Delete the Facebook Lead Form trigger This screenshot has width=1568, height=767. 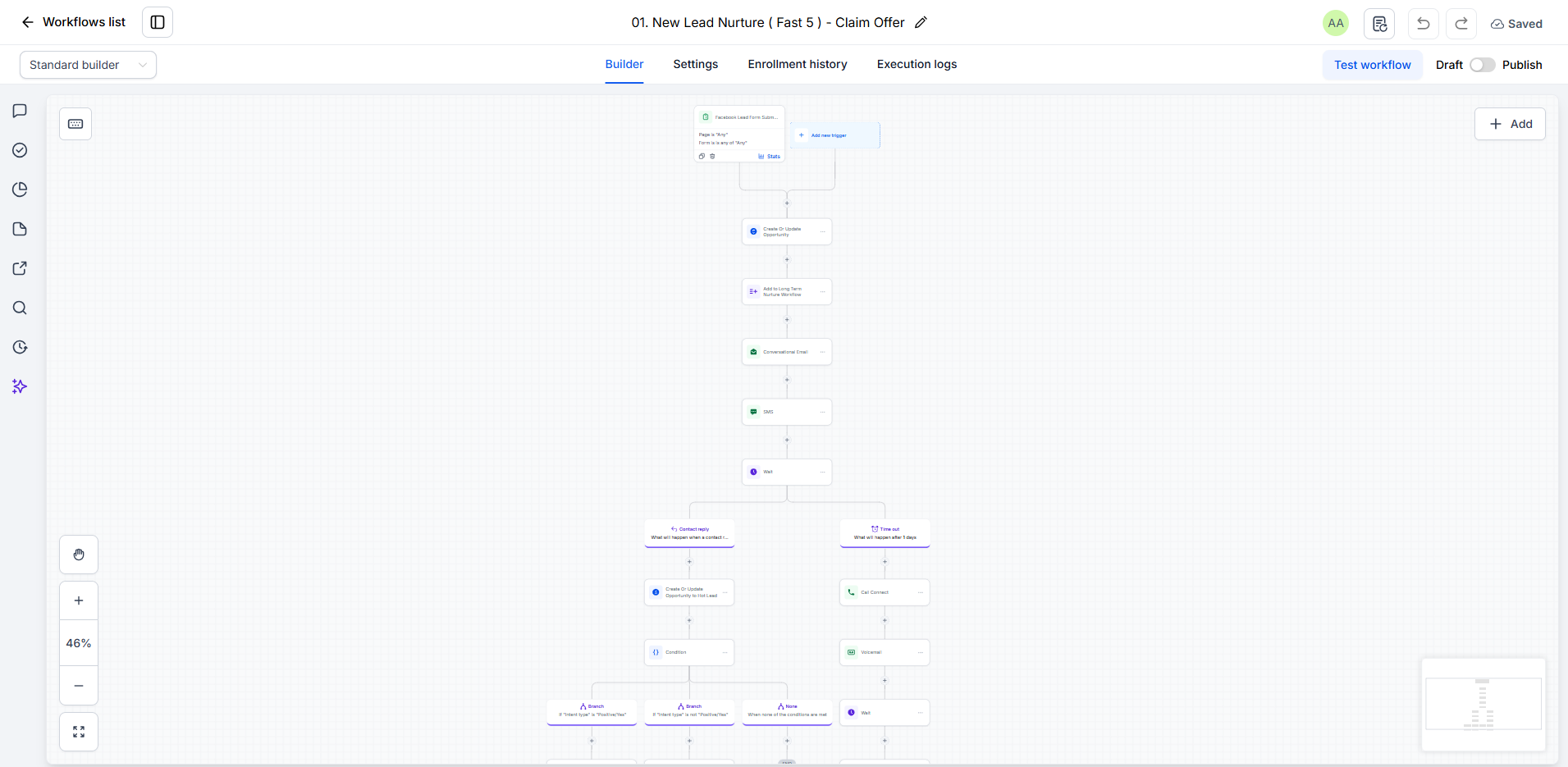point(712,156)
